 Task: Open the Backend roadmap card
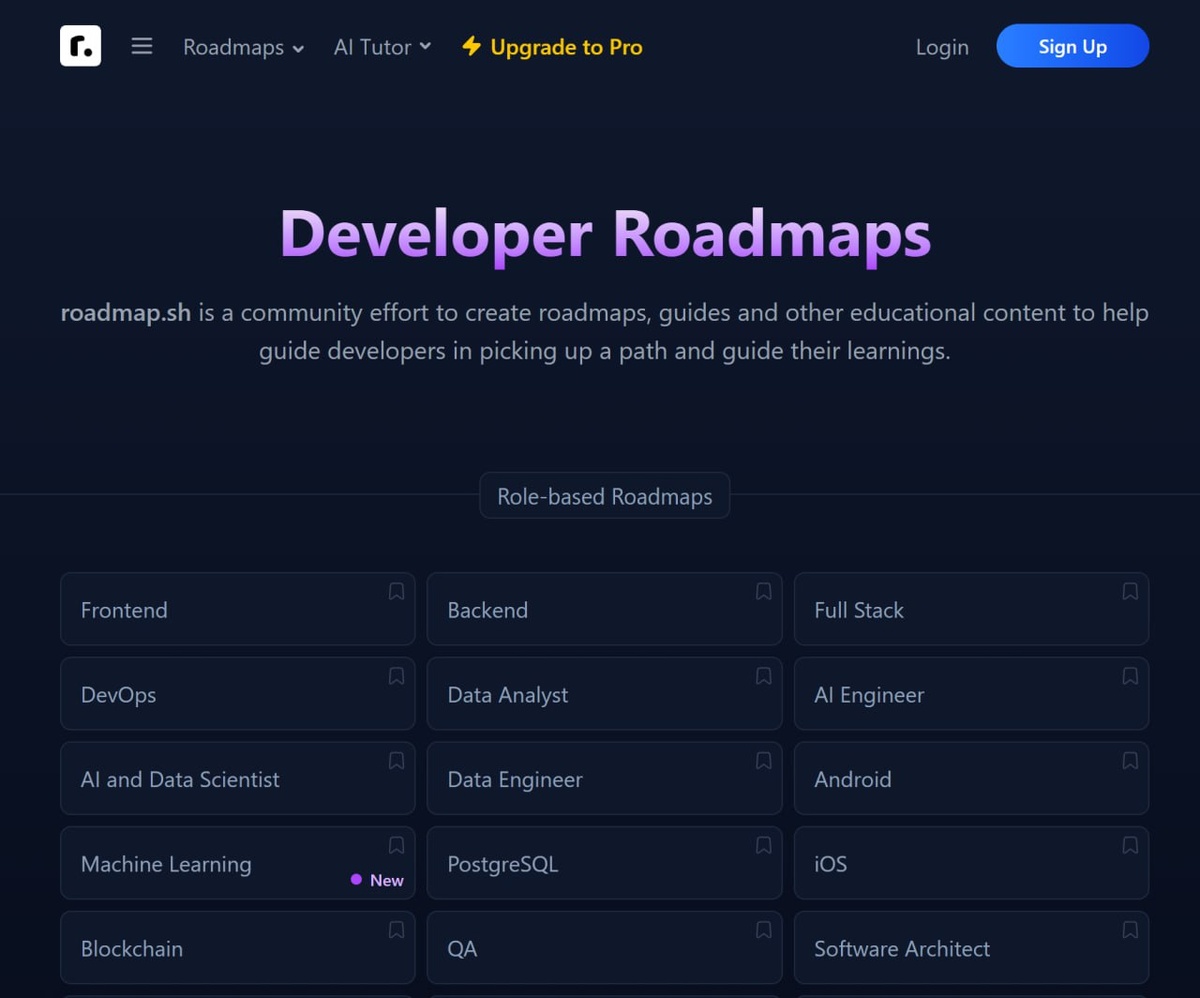click(604, 609)
